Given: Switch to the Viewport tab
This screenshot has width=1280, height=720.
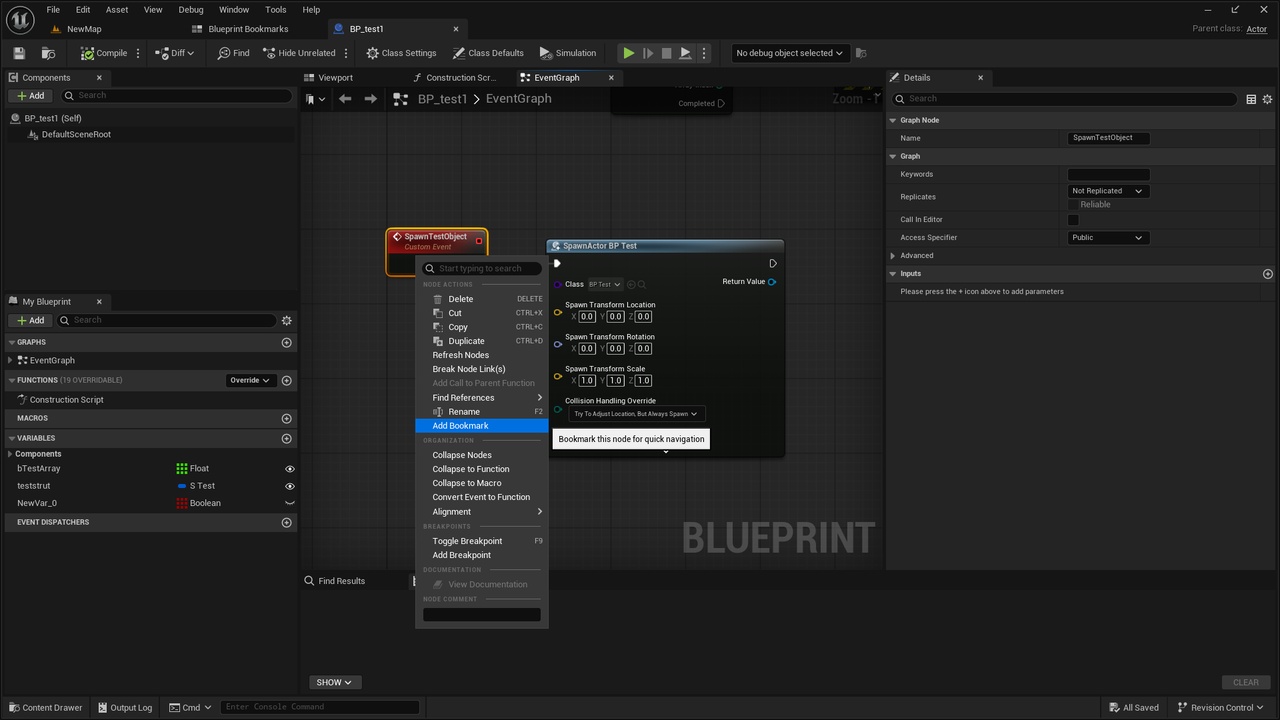Looking at the screenshot, I should [336, 77].
